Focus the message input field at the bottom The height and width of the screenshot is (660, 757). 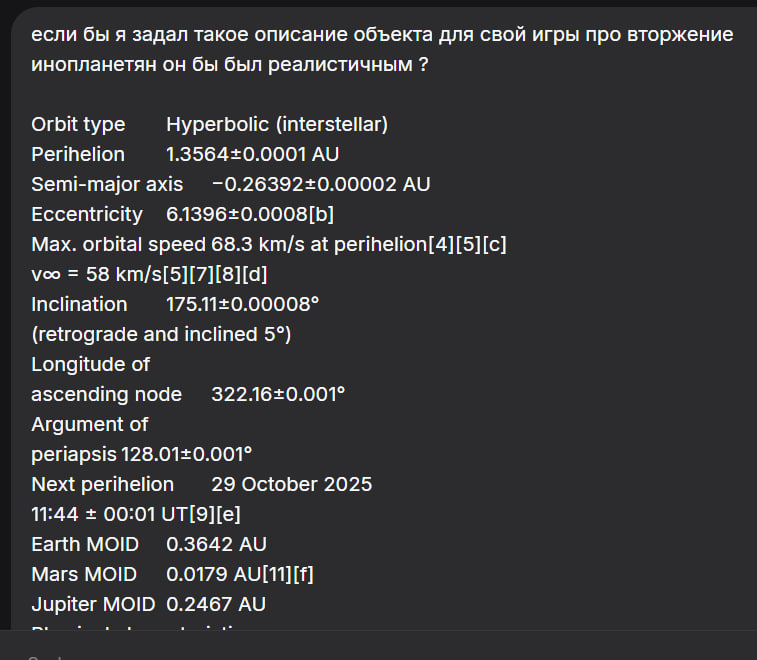(378, 648)
